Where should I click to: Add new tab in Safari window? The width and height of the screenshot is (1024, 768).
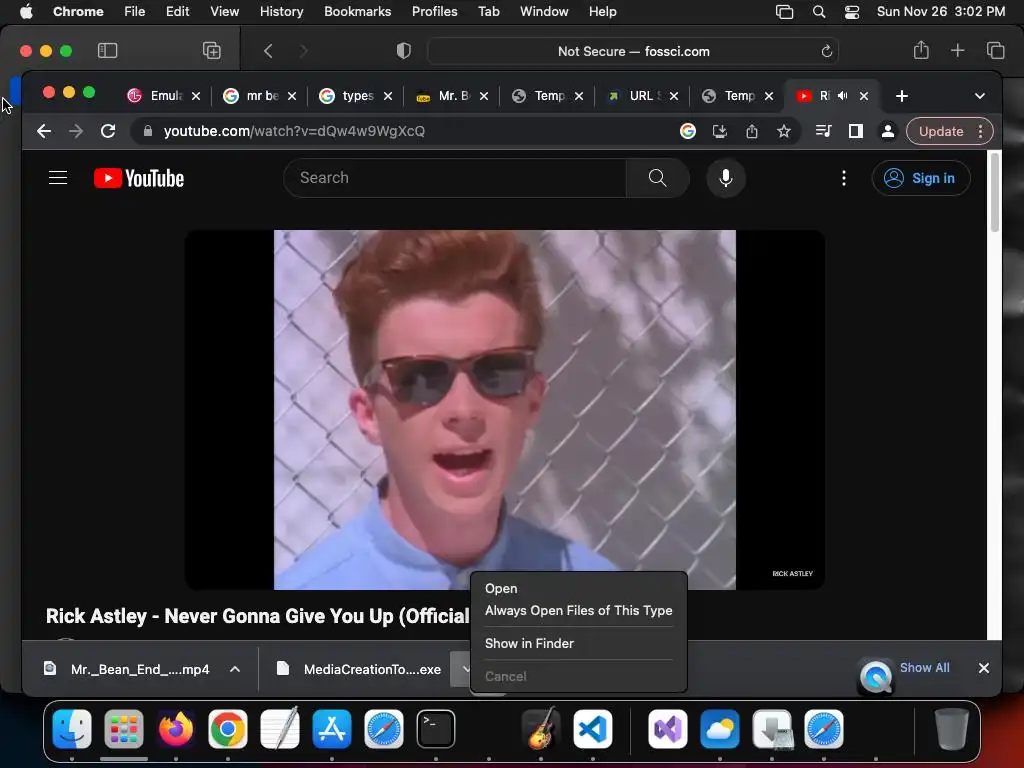pos(957,50)
